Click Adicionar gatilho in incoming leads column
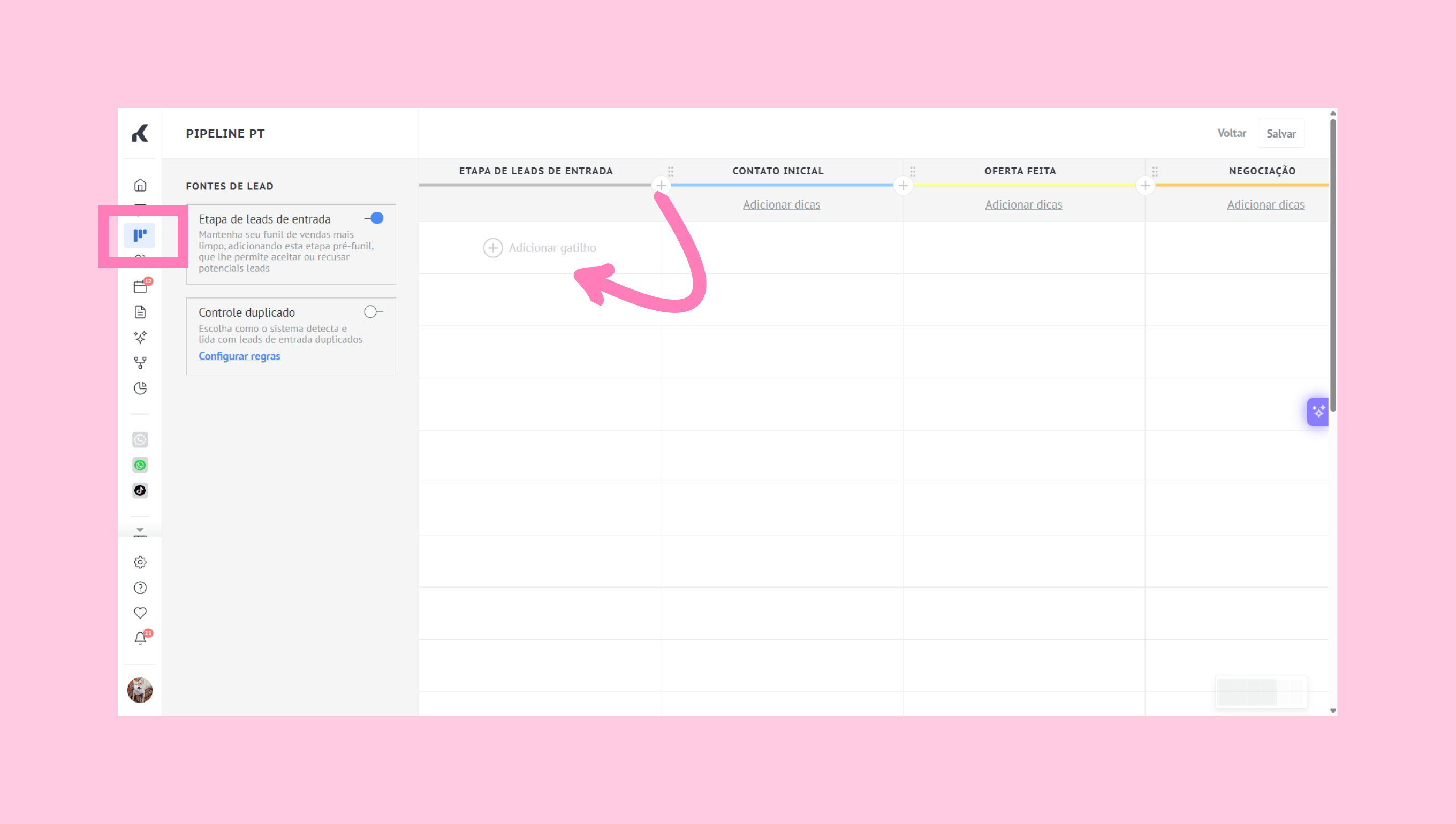 (540, 248)
